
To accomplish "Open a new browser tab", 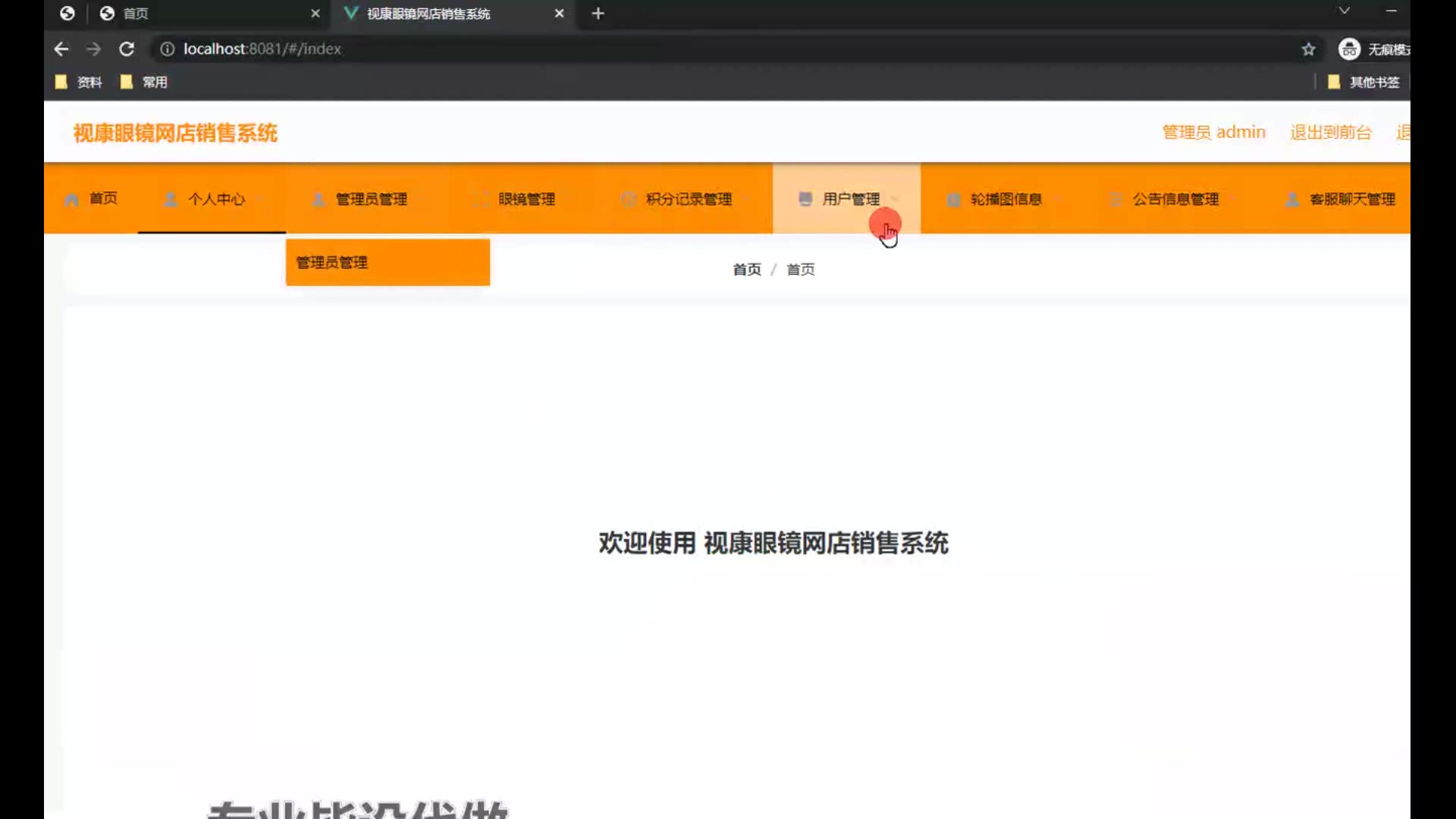I will [598, 14].
